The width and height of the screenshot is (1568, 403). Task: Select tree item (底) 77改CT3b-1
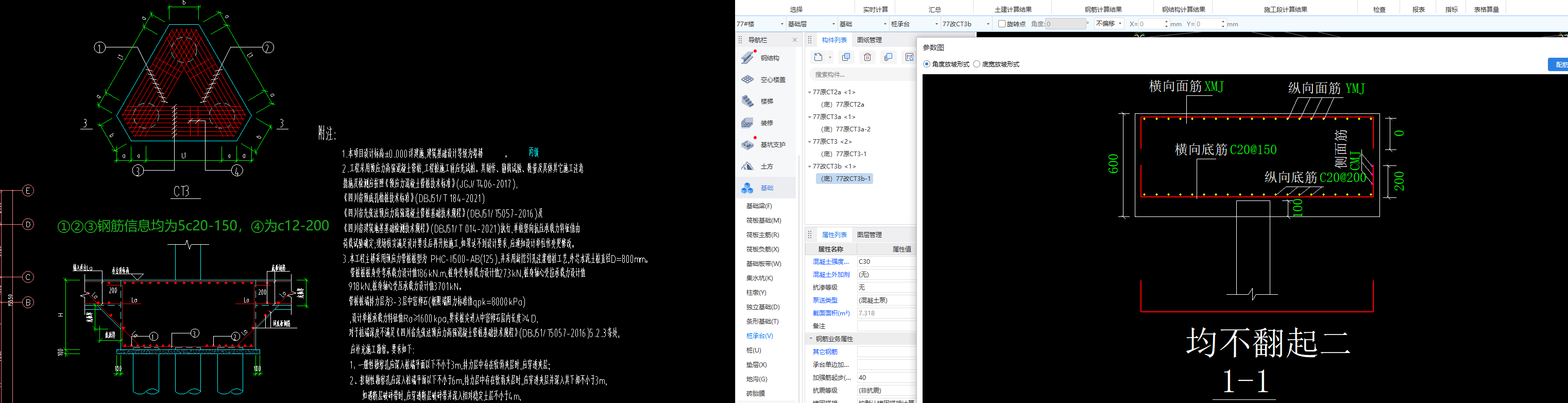pos(845,179)
